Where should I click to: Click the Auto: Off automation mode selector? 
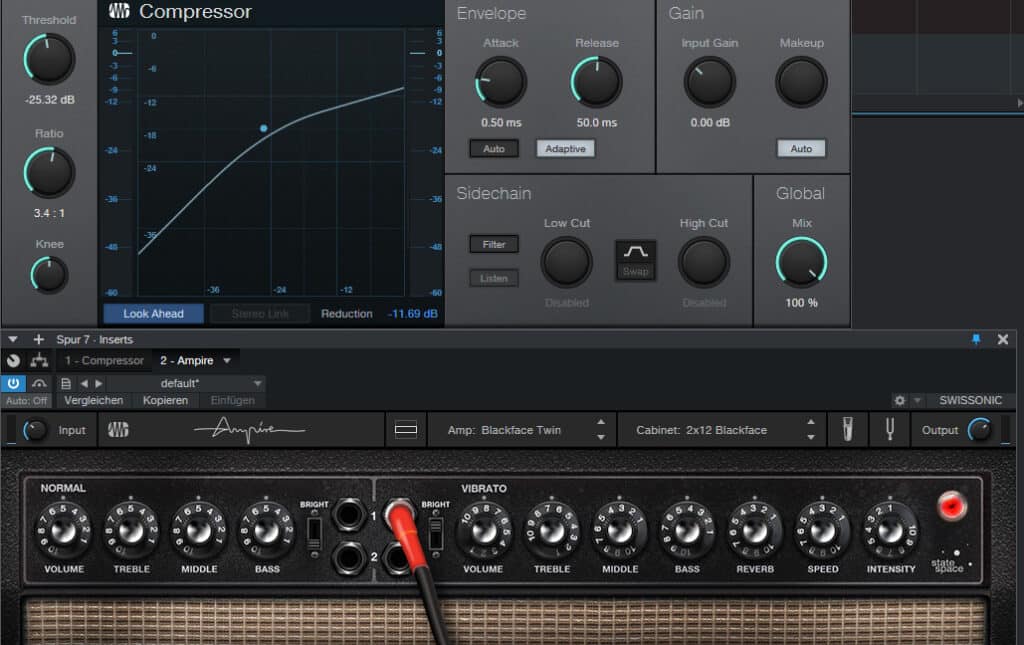click(x=26, y=401)
